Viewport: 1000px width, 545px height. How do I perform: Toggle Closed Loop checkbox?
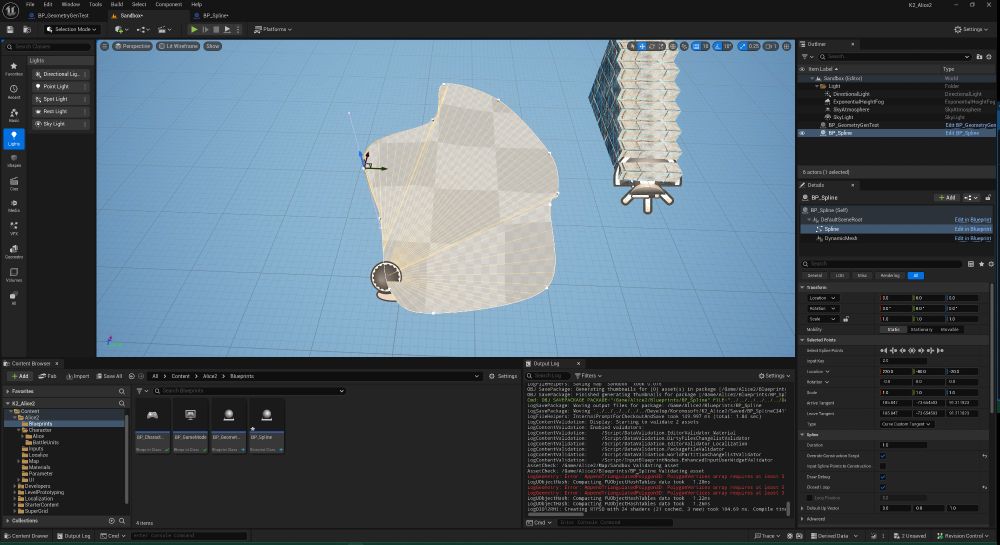tap(883, 487)
